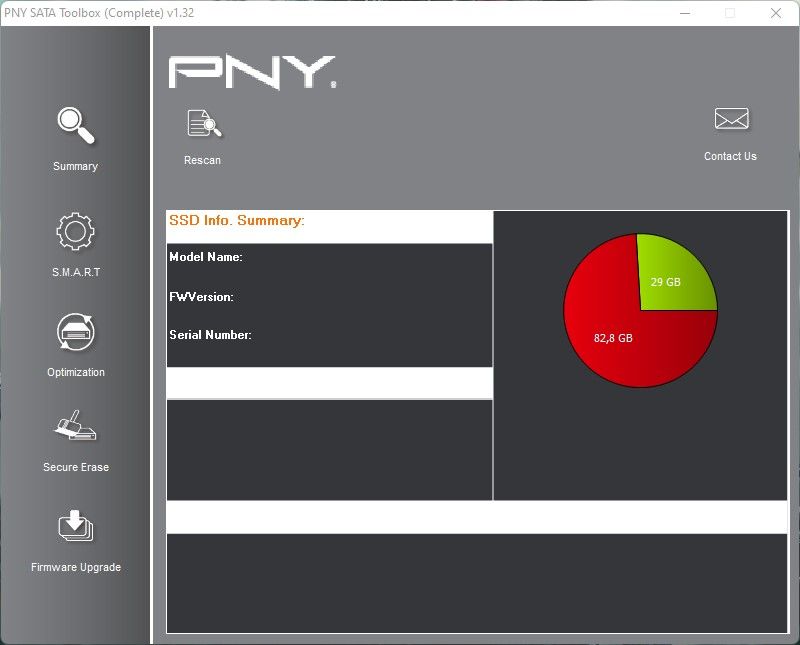This screenshot has height=645, width=800.
Task: Choose the Secure Erase brush icon
Action: click(76, 425)
